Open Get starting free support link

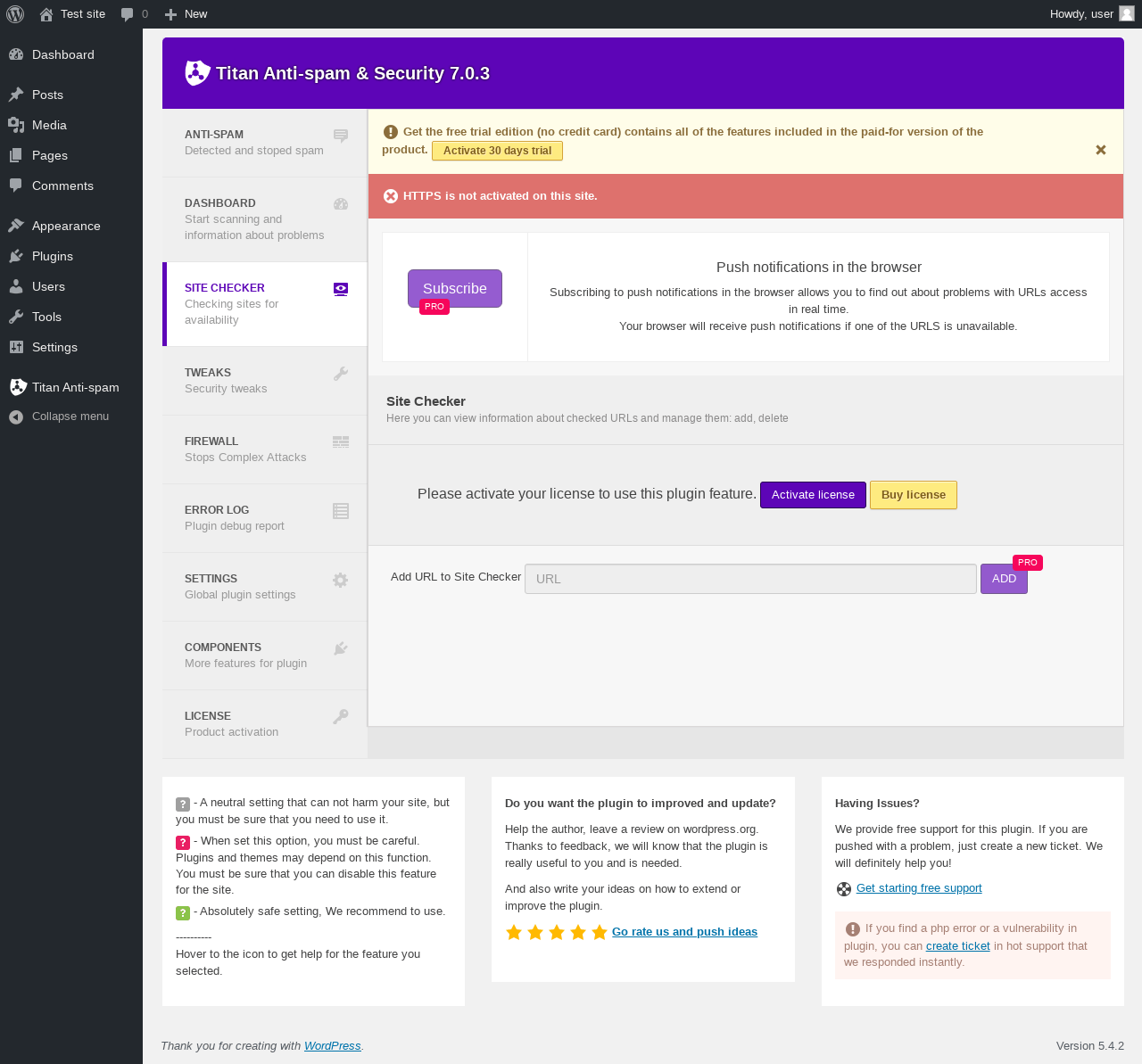(919, 888)
